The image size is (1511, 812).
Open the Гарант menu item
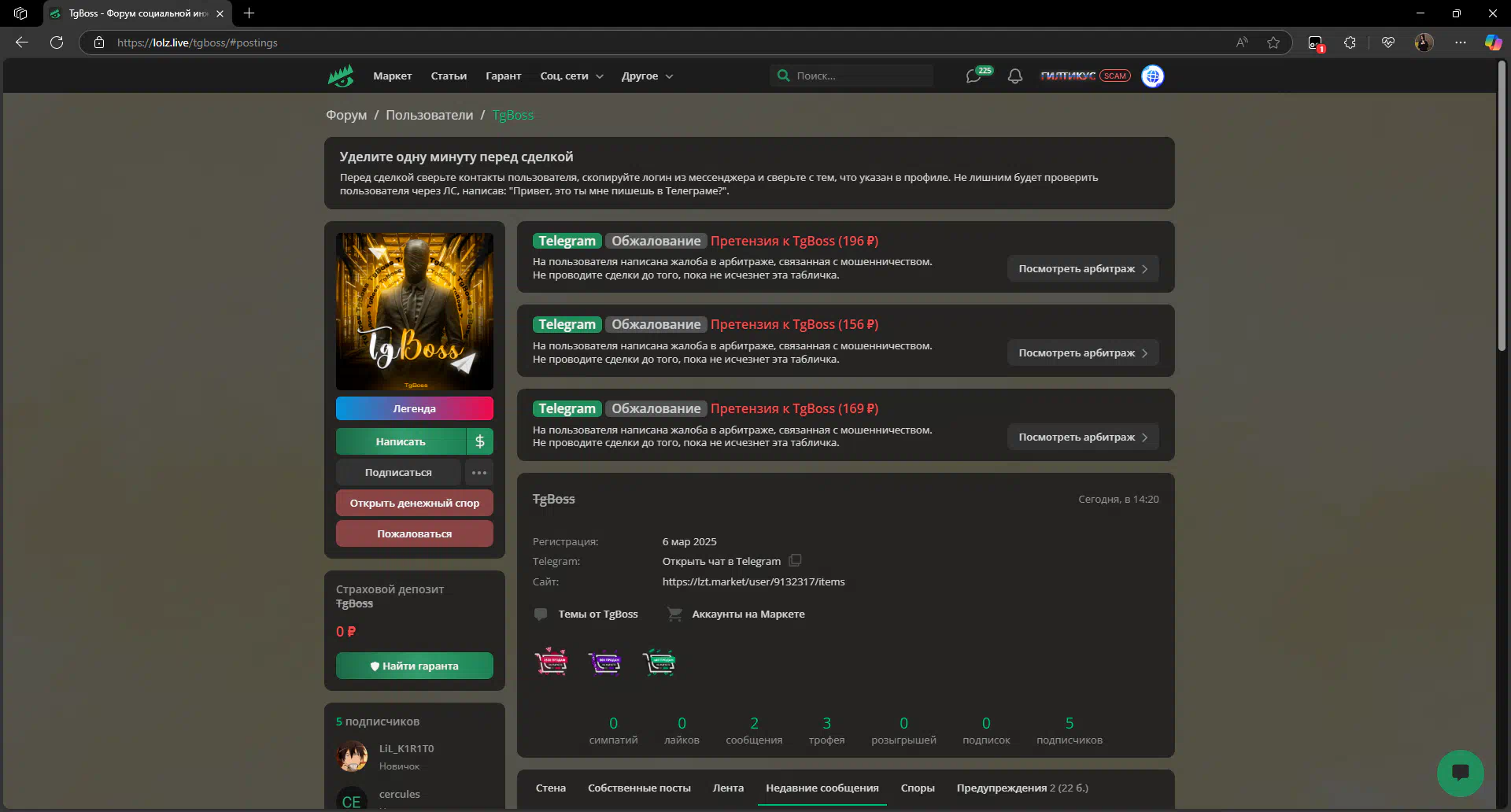pyautogui.click(x=504, y=76)
